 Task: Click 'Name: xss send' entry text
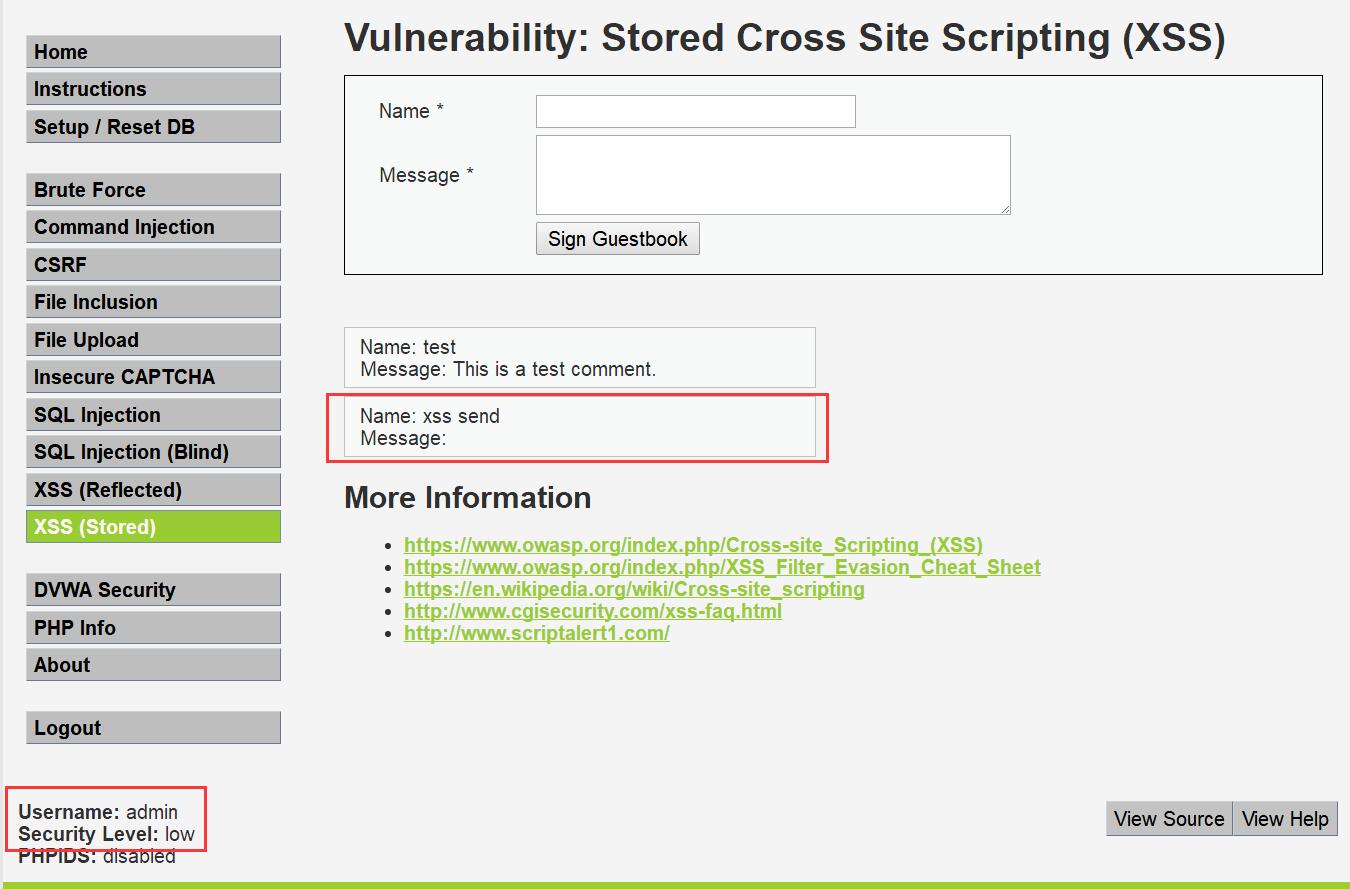[x=430, y=416]
